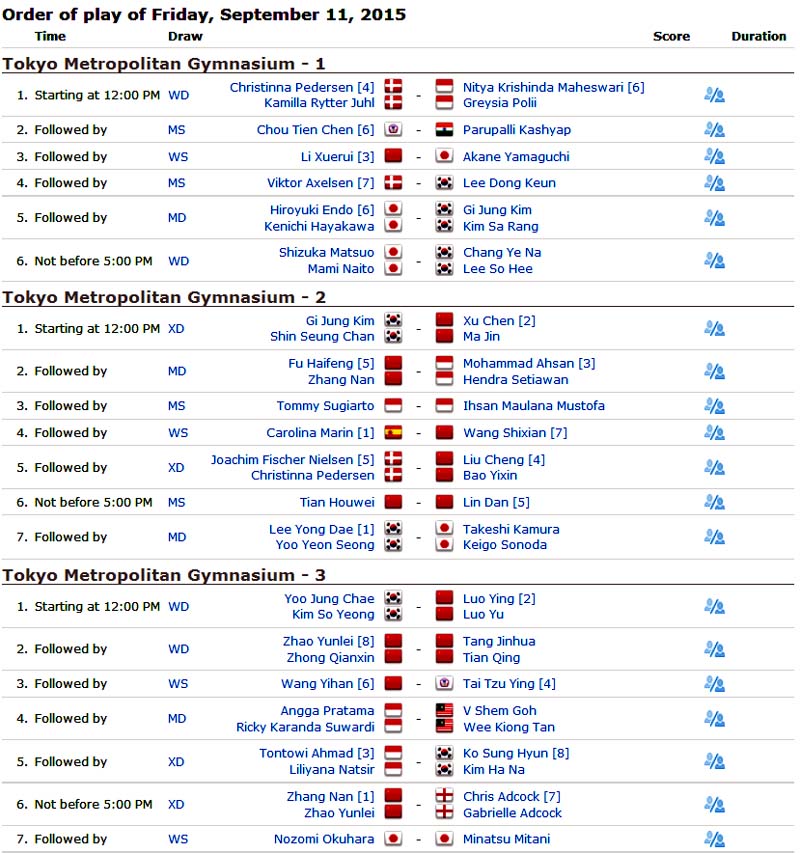Click head-to-head icon for Wang Yihan match
This screenshot has height=853, width=800.
tap(714, 684)
